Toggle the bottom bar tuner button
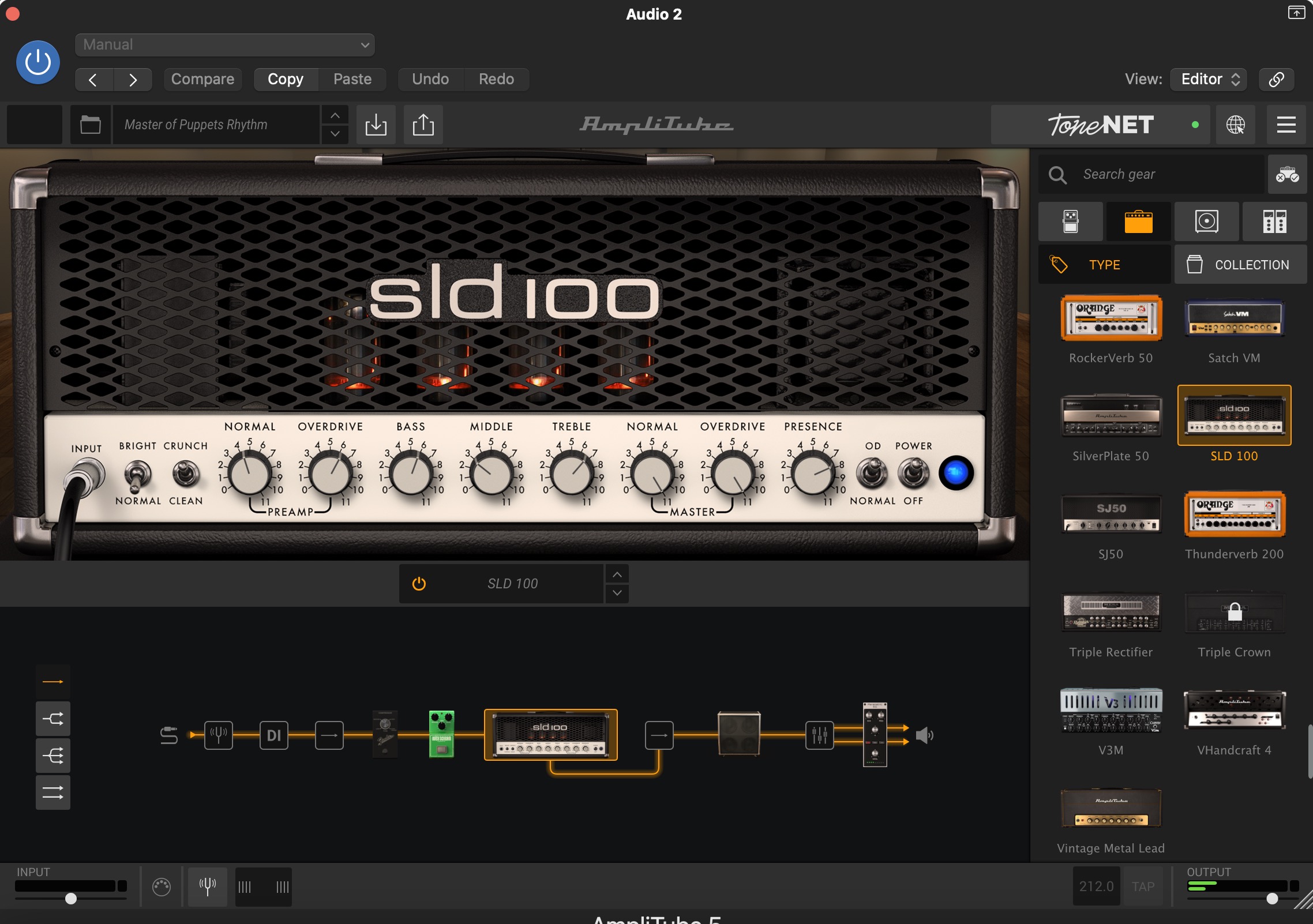The width and height of the screenshot is (1313, 924). [x=208, y=887]
